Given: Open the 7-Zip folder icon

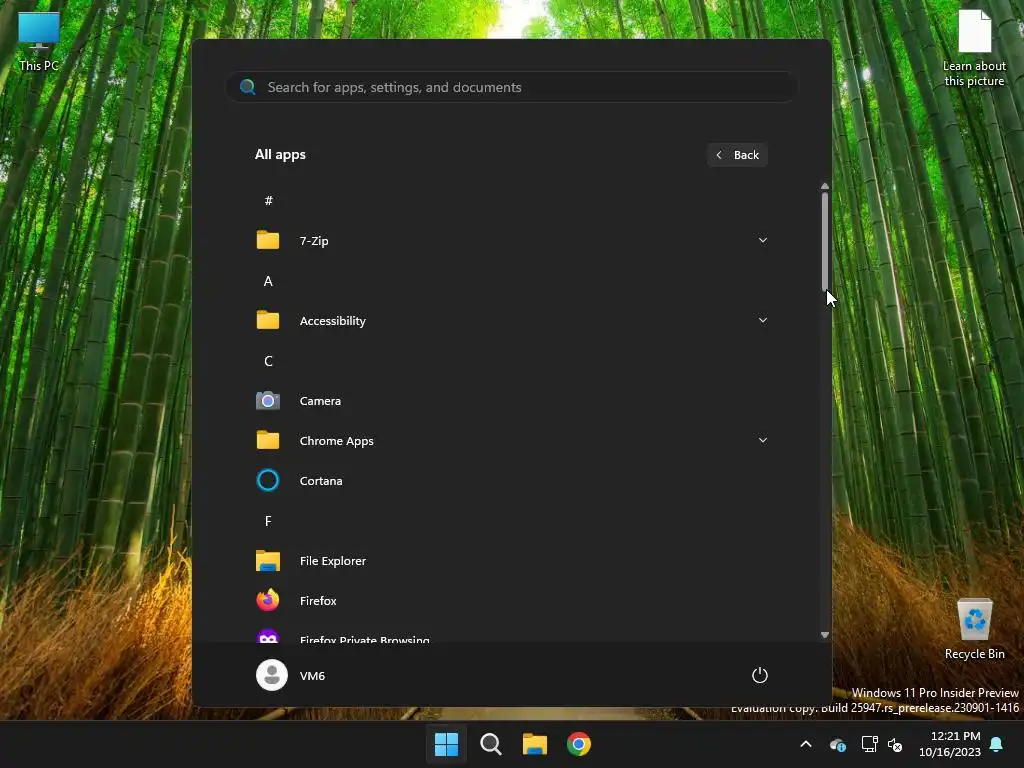Looking at the screenshot, I should click(x=268, y=240).
